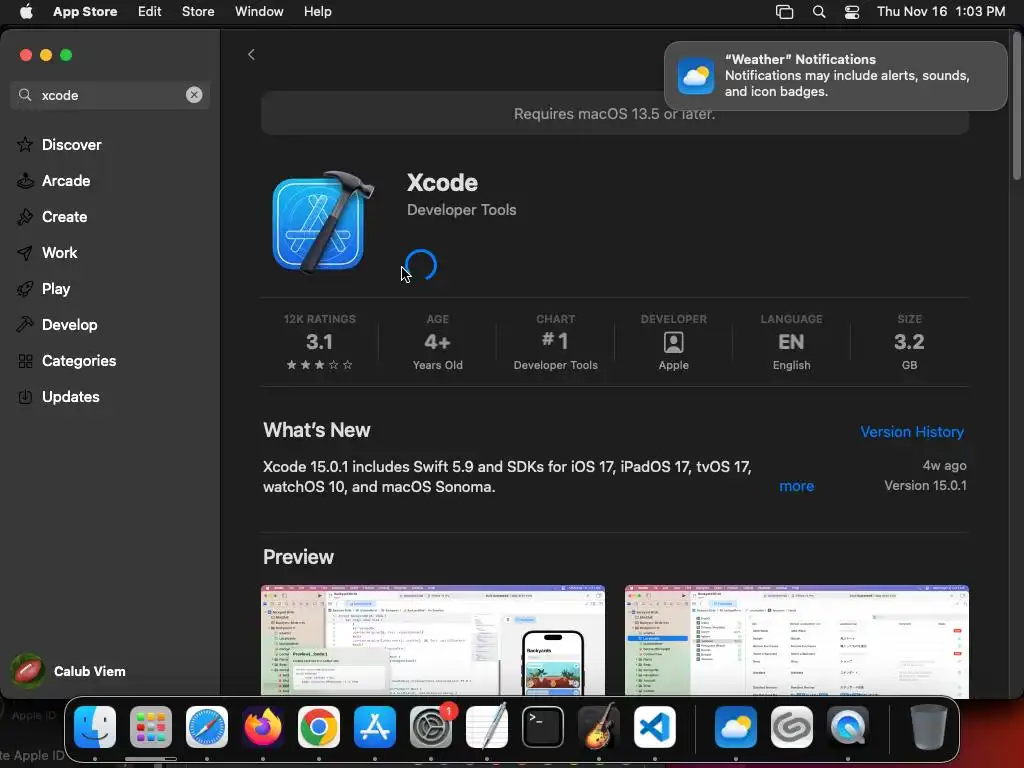The width and height of the screenshot is (1024, 768).
Task: Open System Settings from the Dock
Action: coord(431,727)
